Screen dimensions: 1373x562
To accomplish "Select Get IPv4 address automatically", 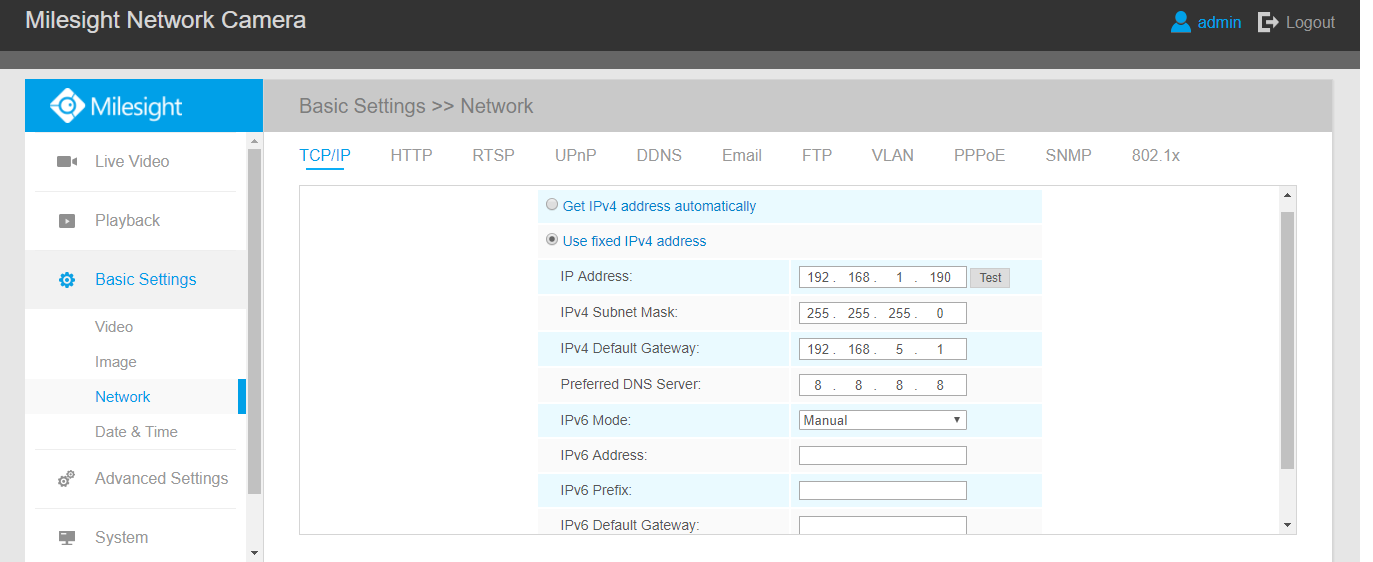I will 552,205.
